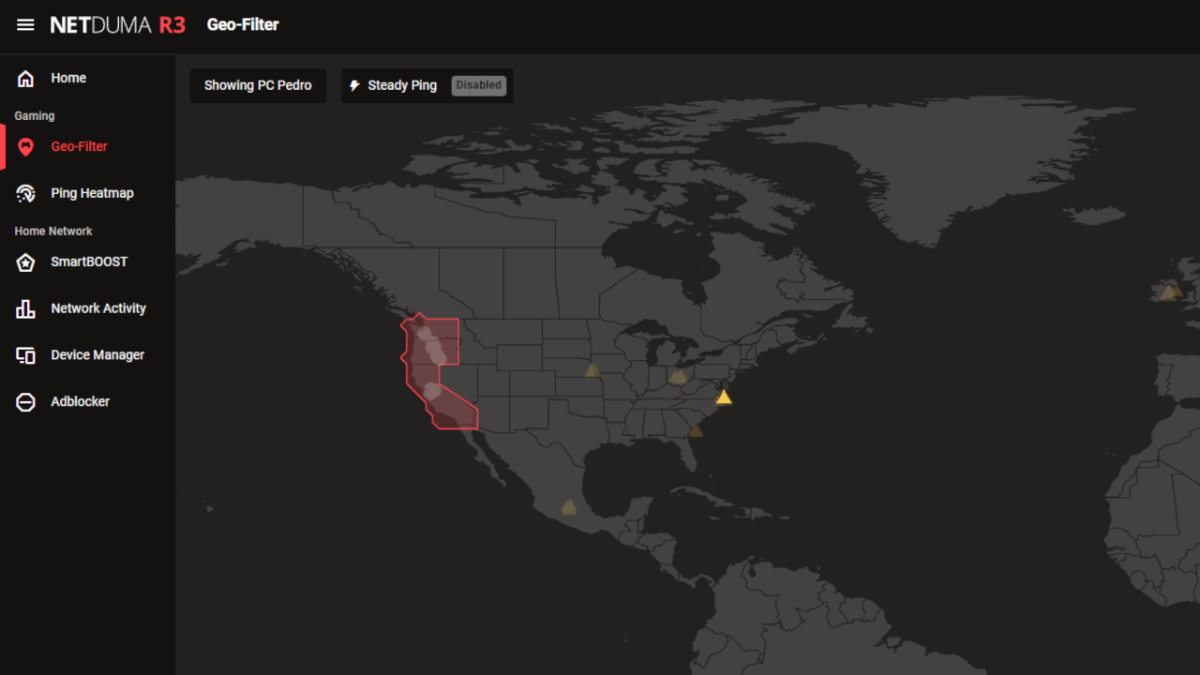Screen dimensions: 1200x675
Task: Open the Ping Heatmap page by its label
Action: click(92, 194)
